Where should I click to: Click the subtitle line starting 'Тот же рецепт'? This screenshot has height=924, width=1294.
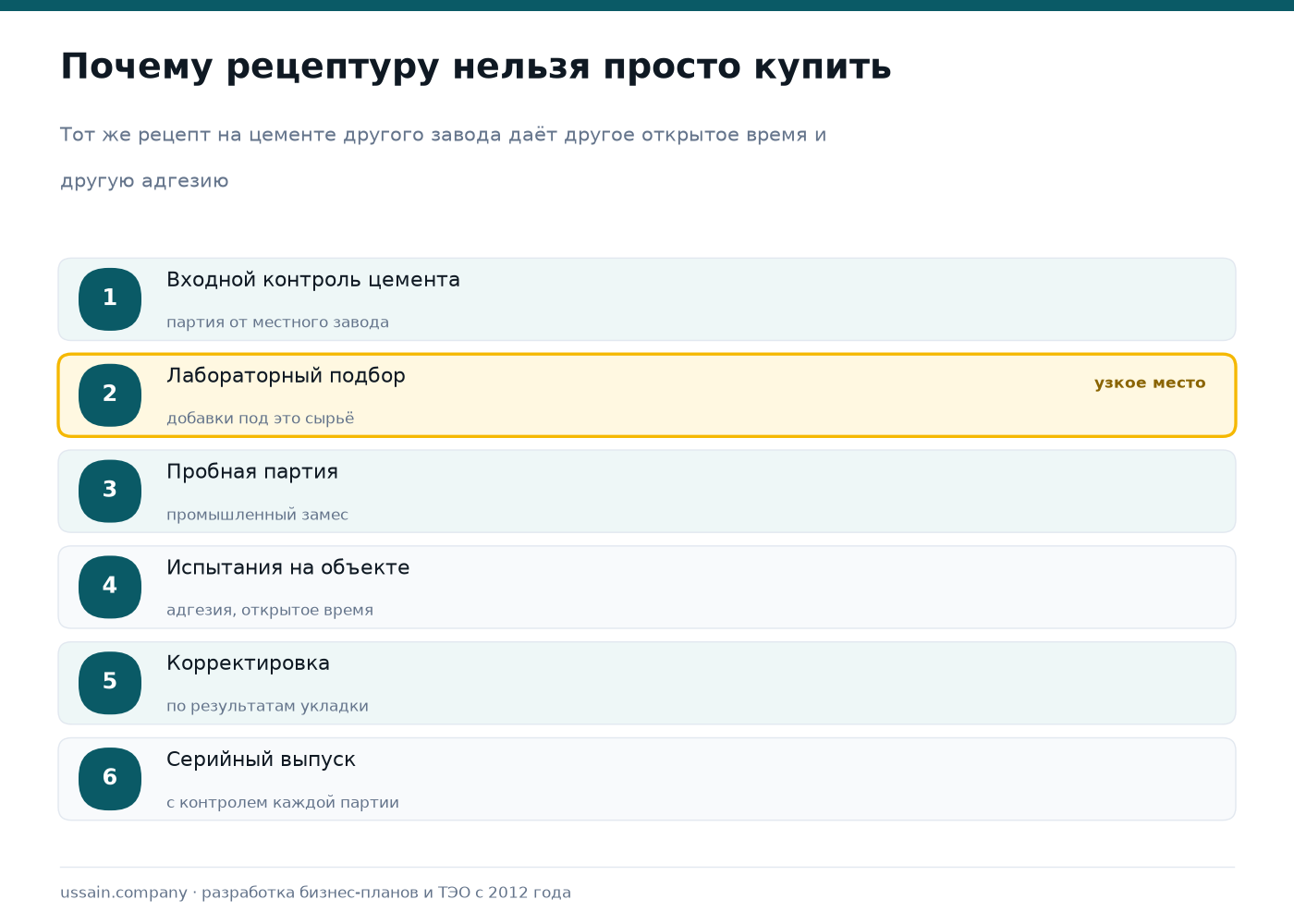[x=444, y=135]
